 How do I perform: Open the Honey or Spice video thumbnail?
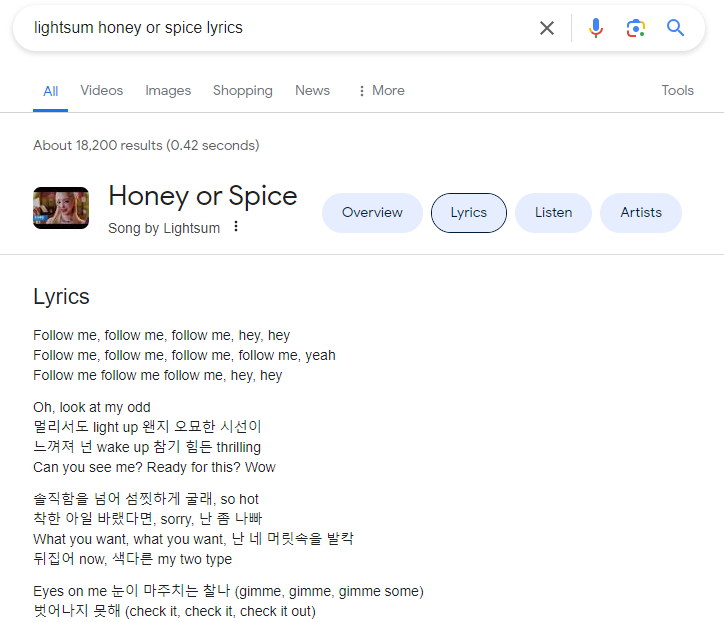pos(61,208)
